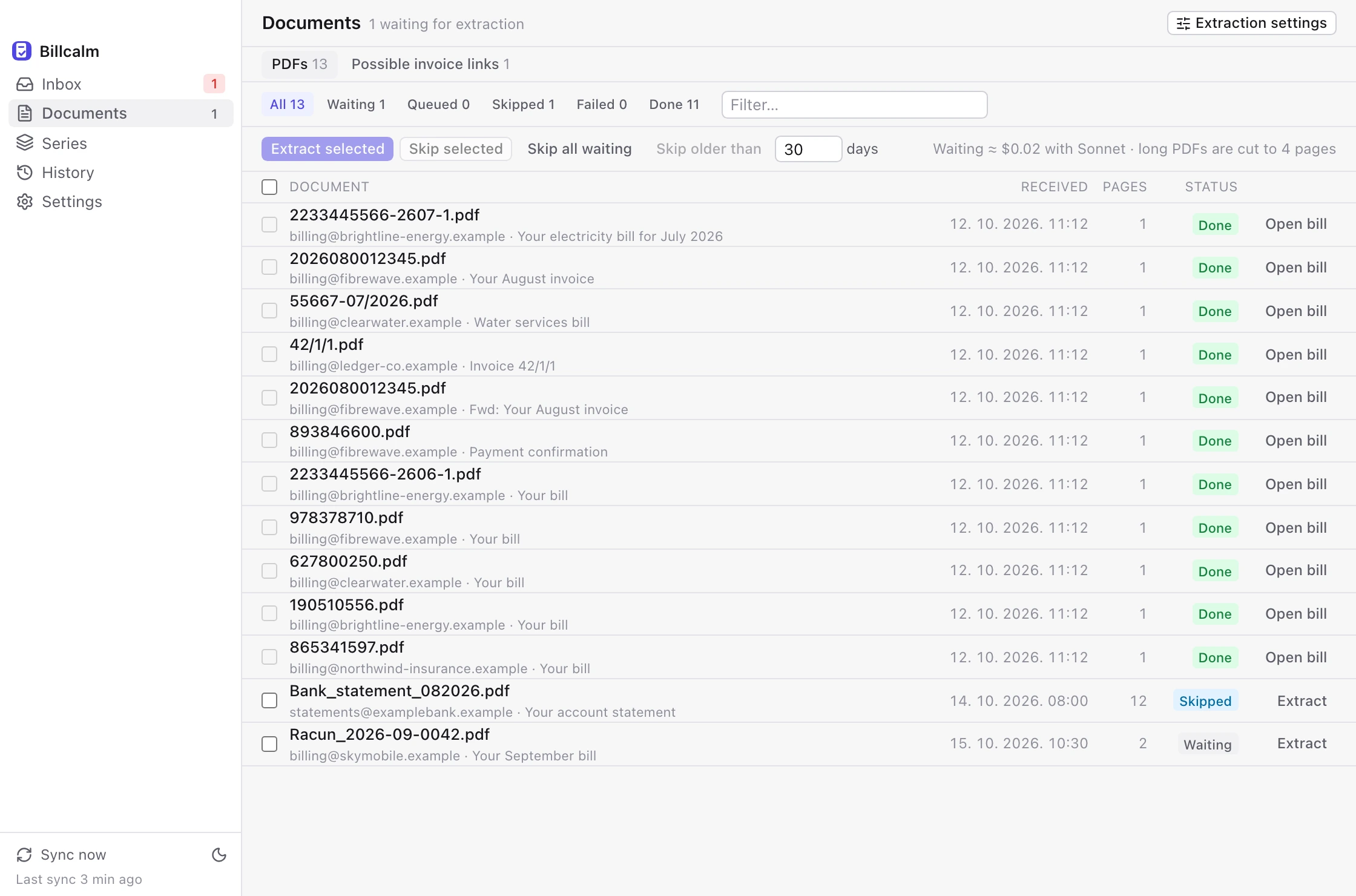Image resolution: width=1356 pixels, height=896 pixels.
Task: Check the 865341597.pdf row checkbox
Action: click(269, 657)
